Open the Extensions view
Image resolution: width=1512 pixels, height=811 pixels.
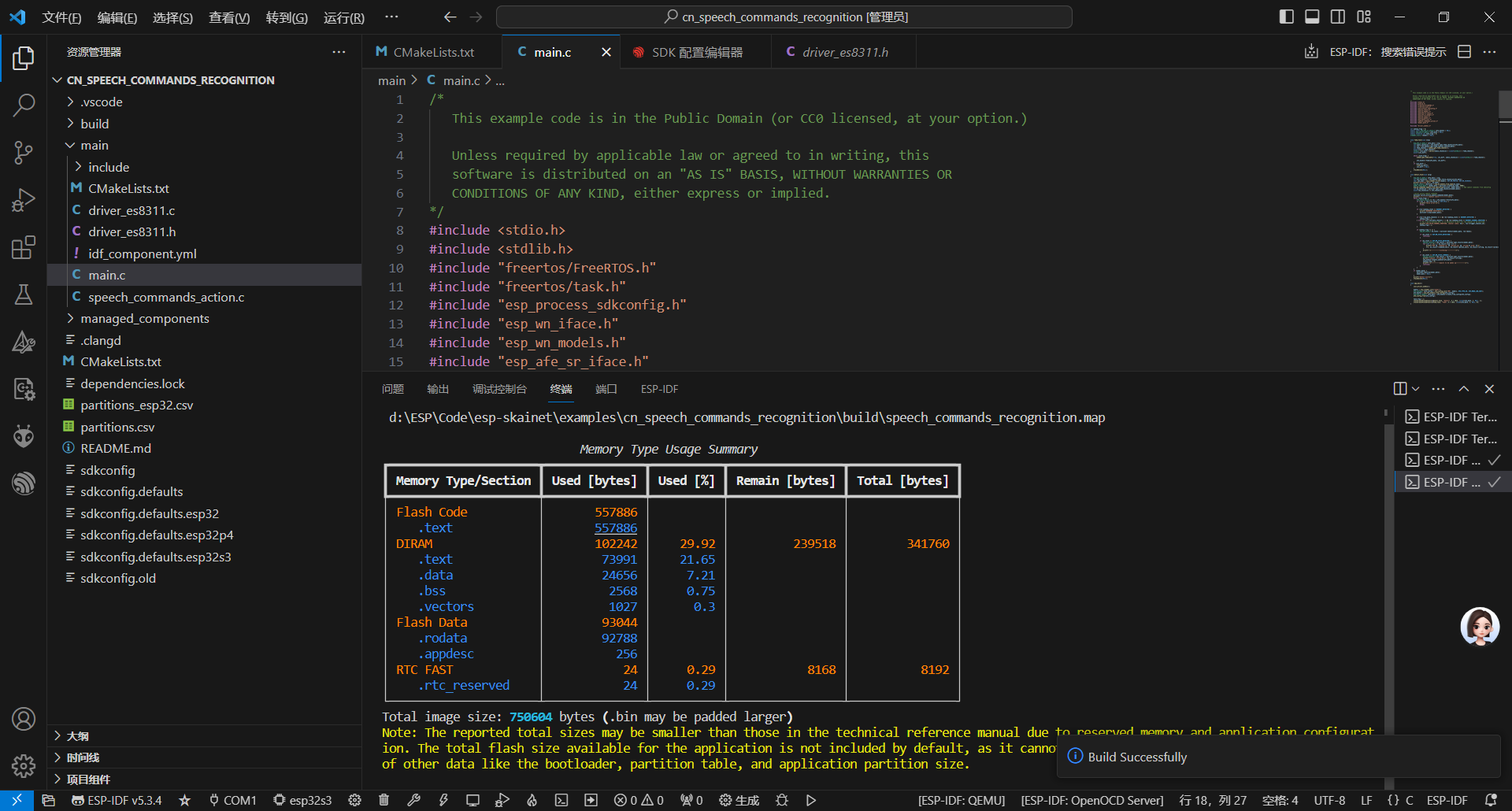coord(24,248)
